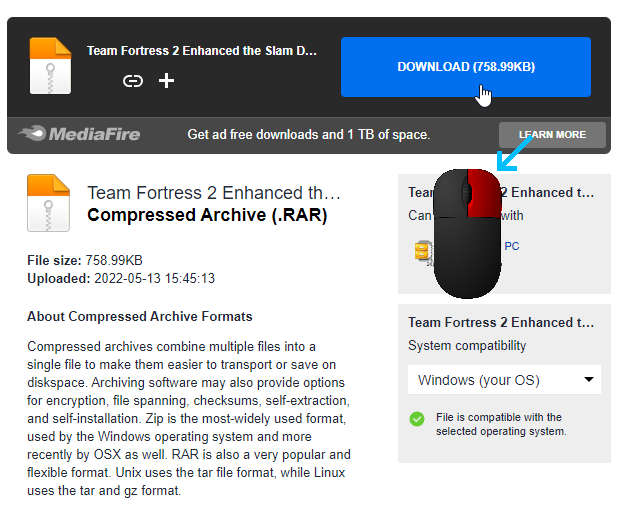Click the System compatibility panel title
The image size is (625, 509).
(501, 322)
